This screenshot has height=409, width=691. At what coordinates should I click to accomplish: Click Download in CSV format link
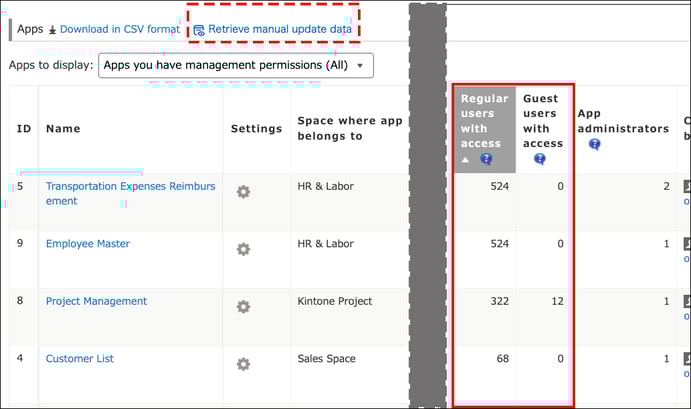tap(119, 29)
